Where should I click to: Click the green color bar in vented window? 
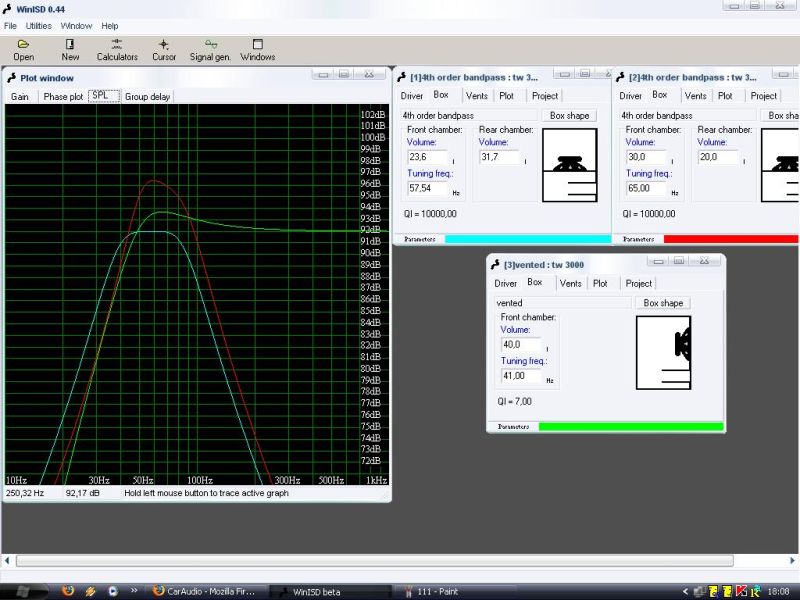point(630,427)
